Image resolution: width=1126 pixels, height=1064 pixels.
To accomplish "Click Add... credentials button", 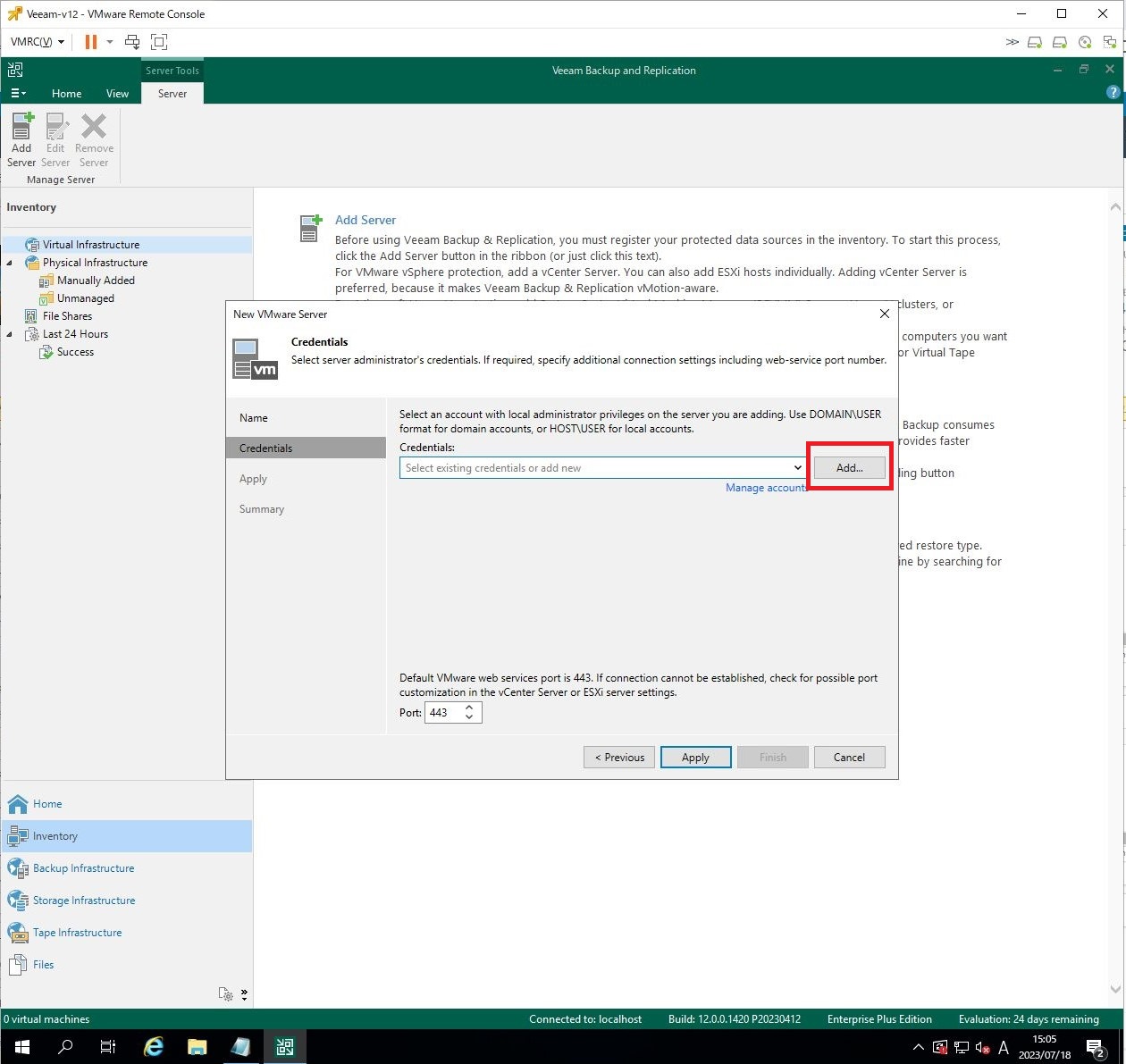I will click(849, 468).
